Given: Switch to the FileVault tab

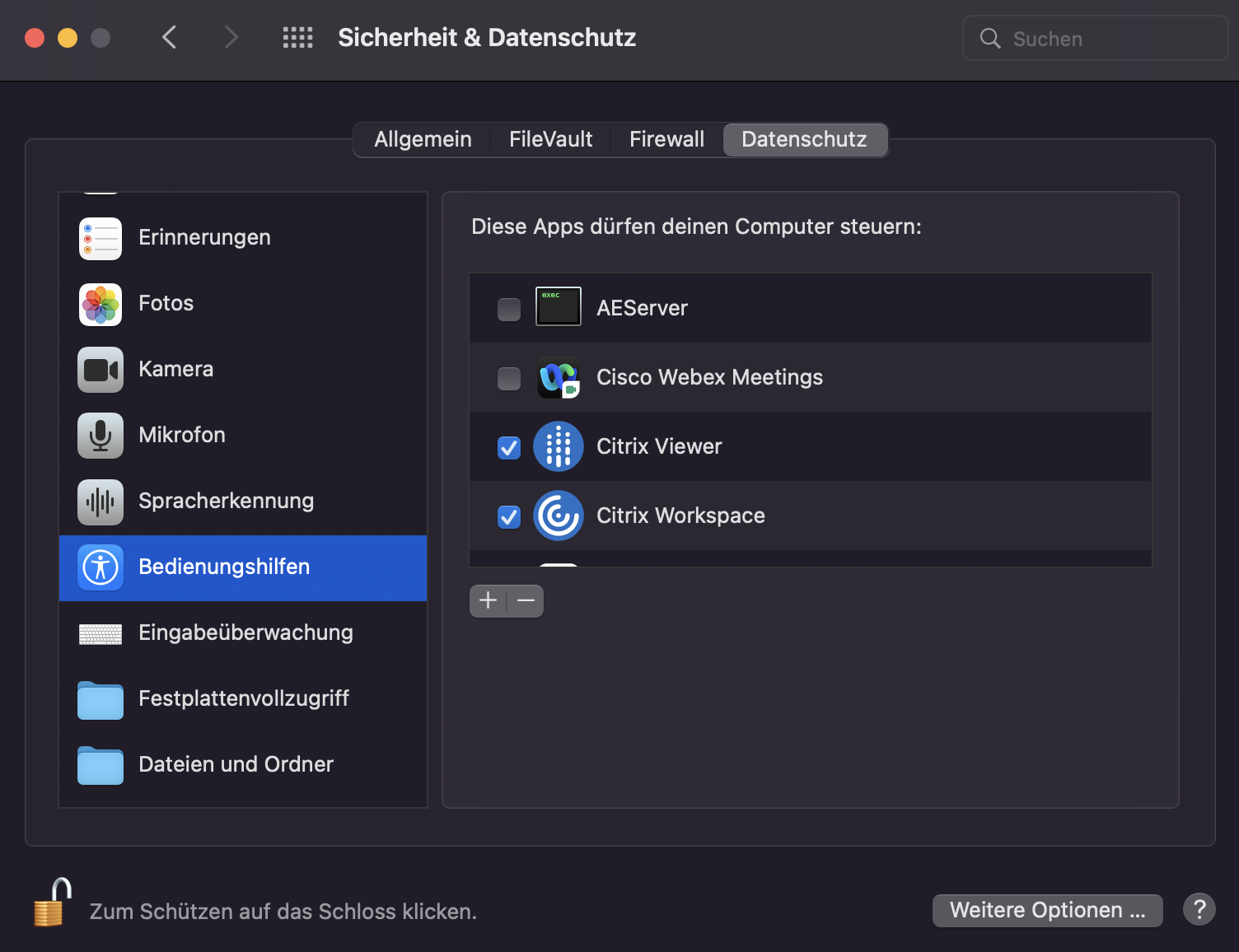Looking at the screenshot, I should [x=549, y=138].
